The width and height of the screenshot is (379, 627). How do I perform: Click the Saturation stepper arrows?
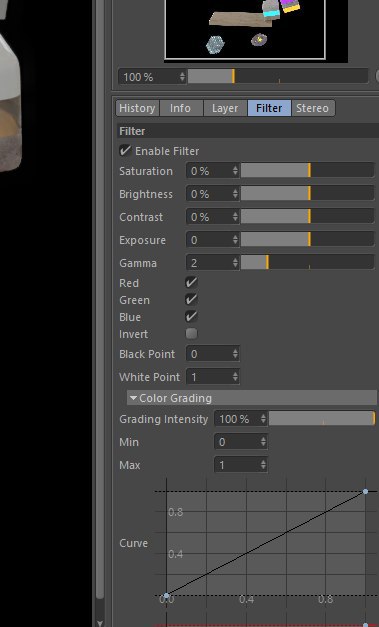235,171
